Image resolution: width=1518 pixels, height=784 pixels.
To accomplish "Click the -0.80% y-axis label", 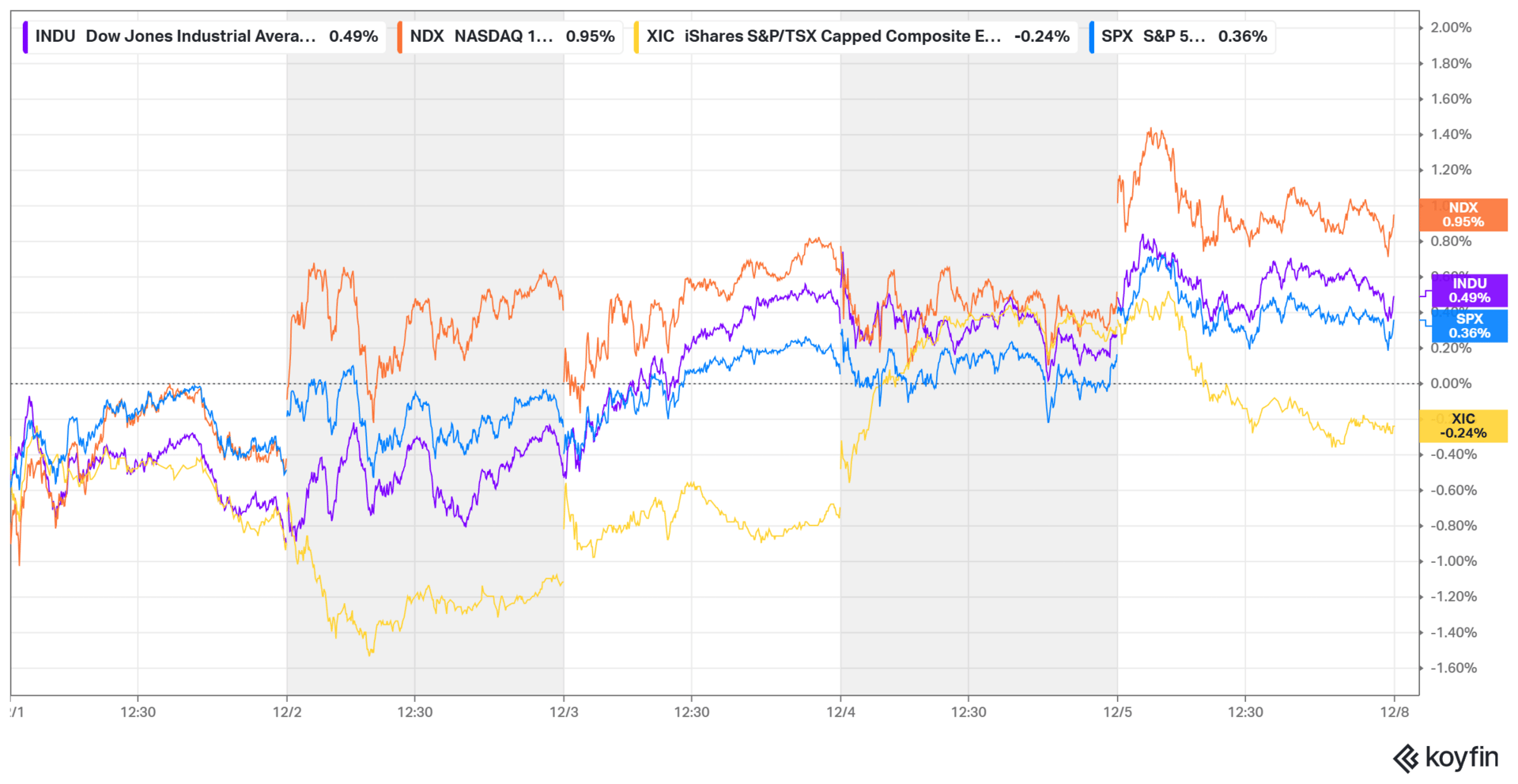I will (x=1453, y=526).
